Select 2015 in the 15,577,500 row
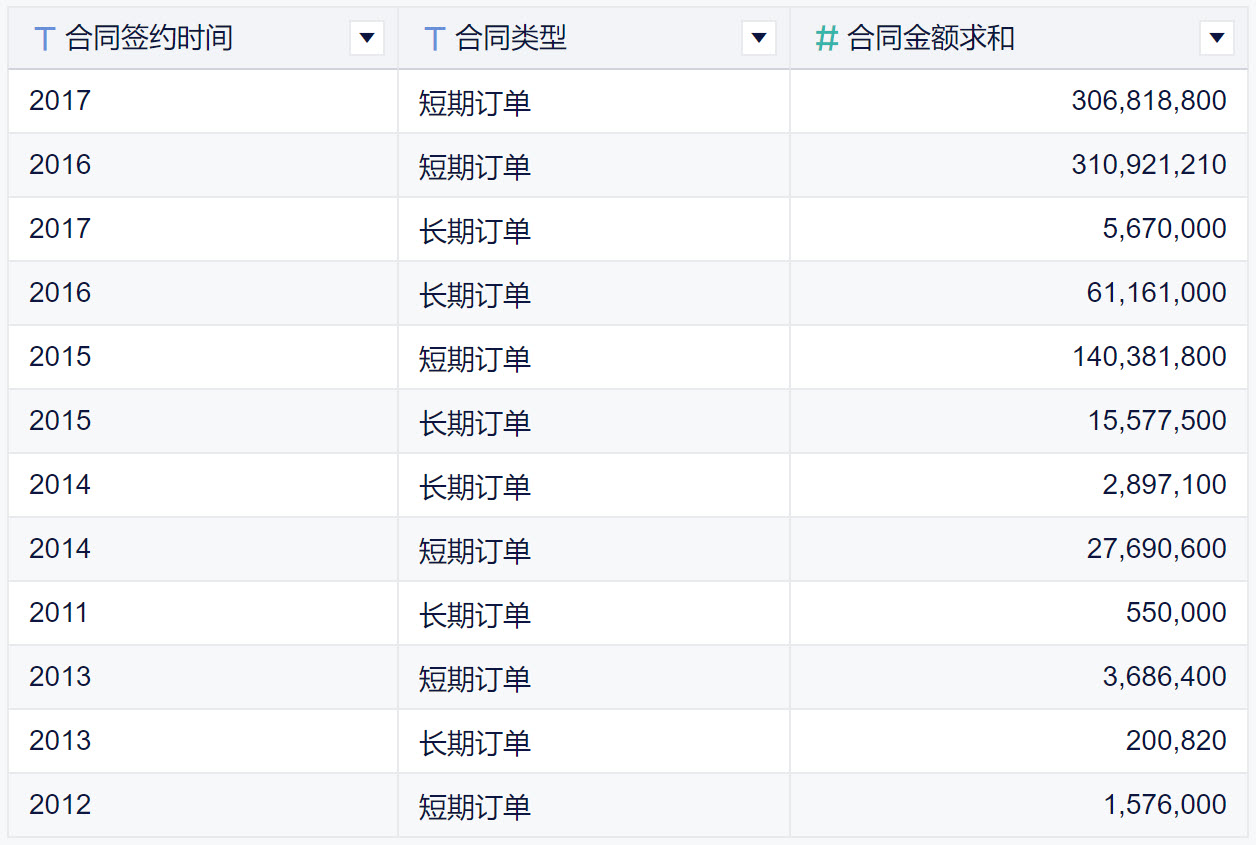 [x=60, y=421]
